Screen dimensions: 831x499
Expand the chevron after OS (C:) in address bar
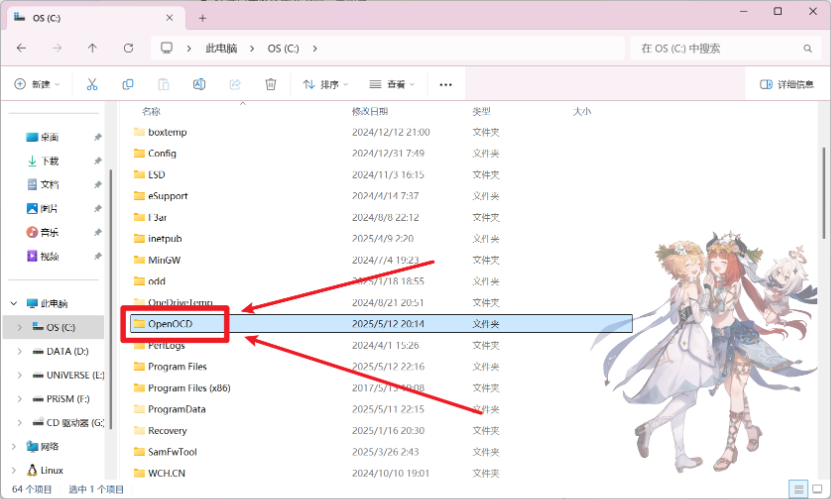(315, 49)
